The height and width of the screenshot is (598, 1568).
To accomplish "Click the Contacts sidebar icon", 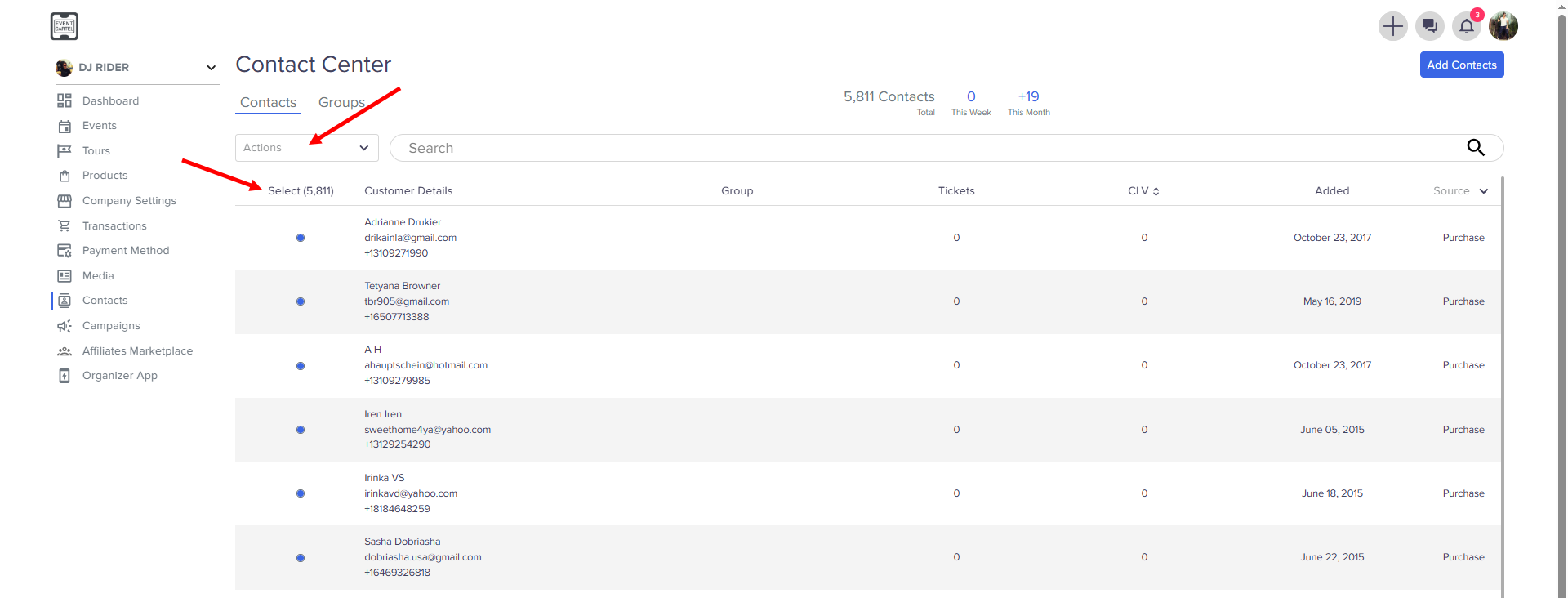I will (65, 301).
